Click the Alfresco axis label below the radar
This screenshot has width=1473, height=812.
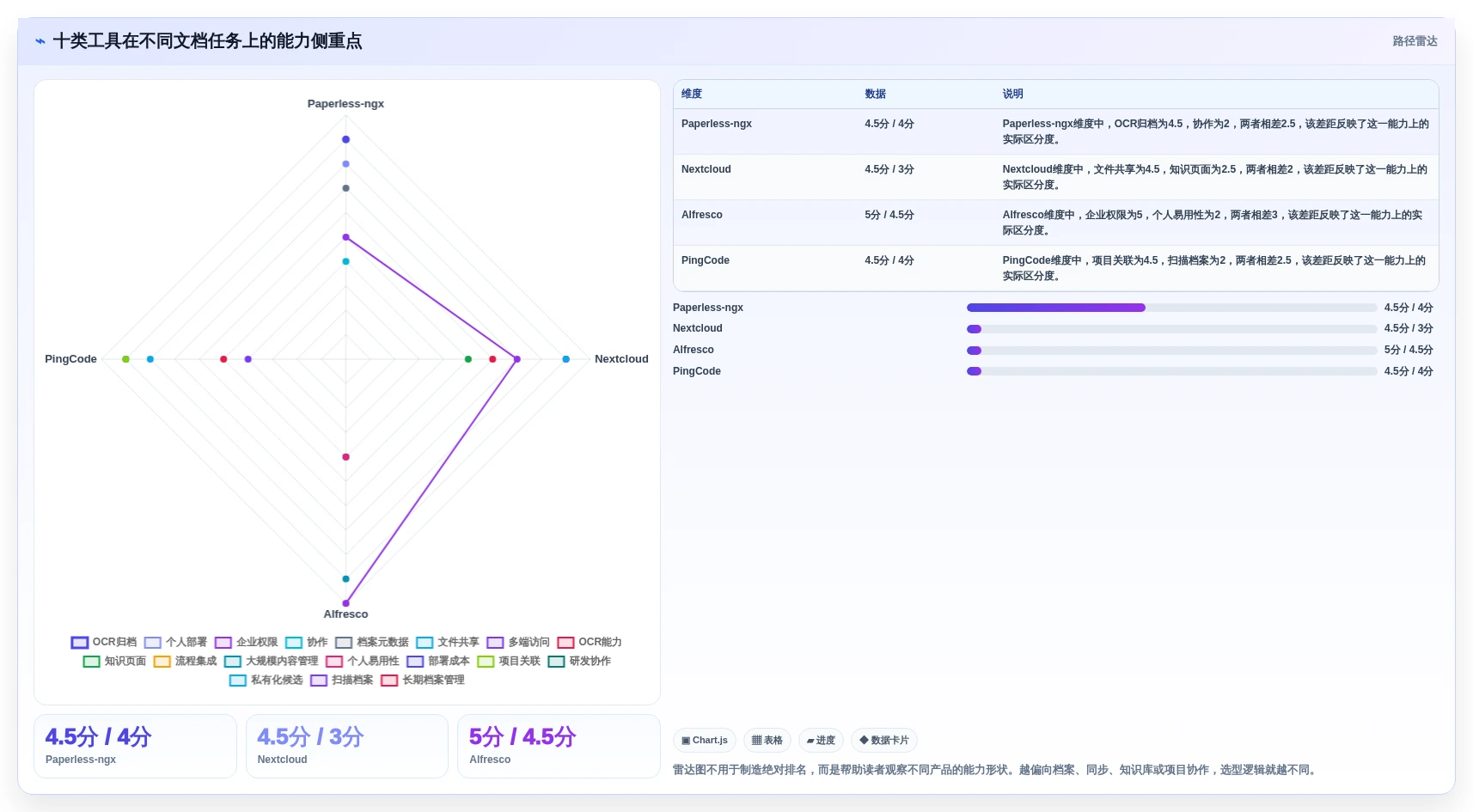click(345, 614)
